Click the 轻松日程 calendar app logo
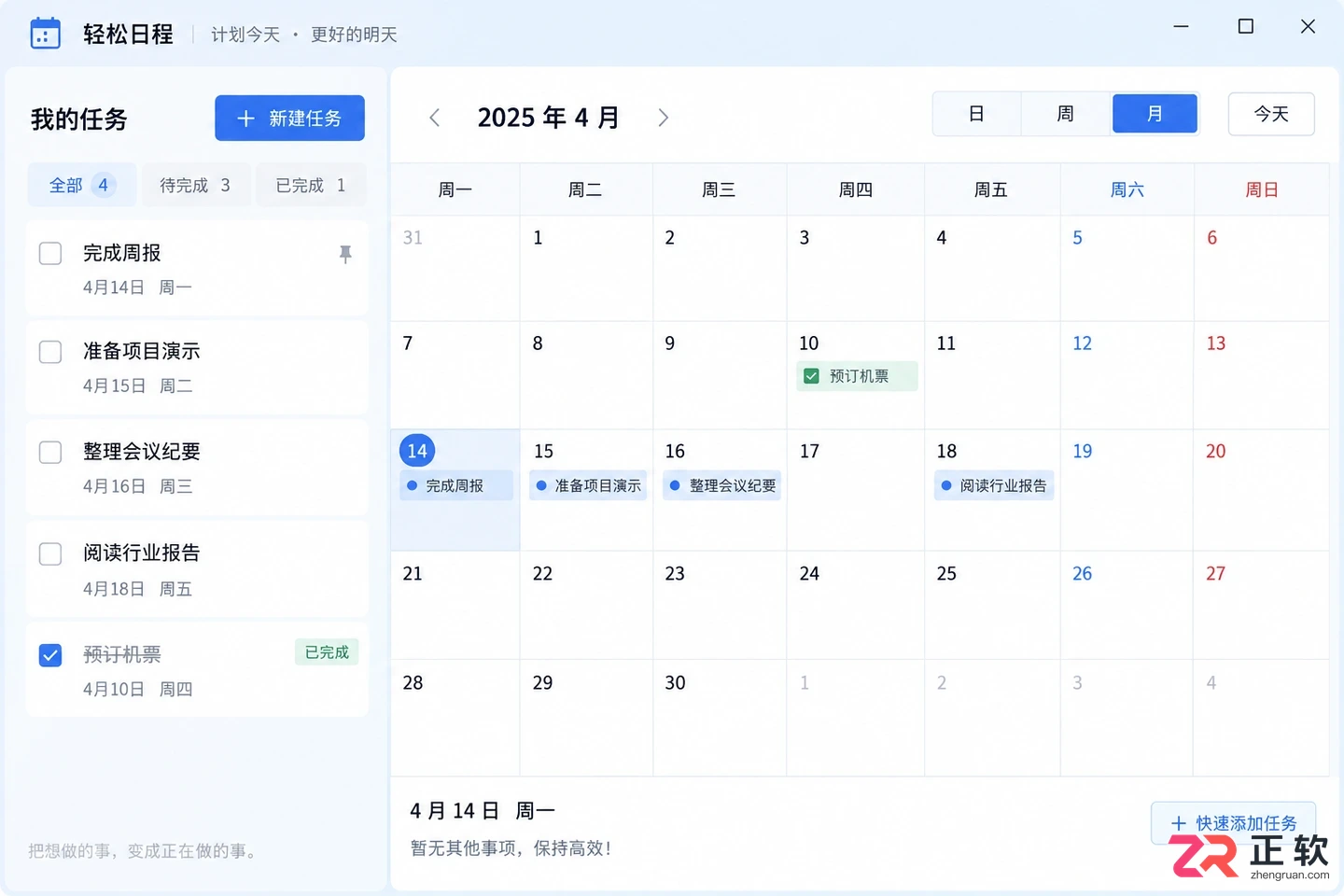 click(46, 34)
